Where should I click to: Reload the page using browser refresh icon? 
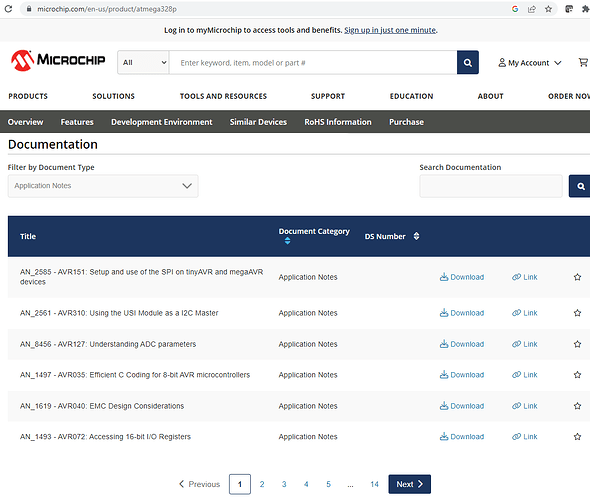pyautogui.click(x=8, y=9)
